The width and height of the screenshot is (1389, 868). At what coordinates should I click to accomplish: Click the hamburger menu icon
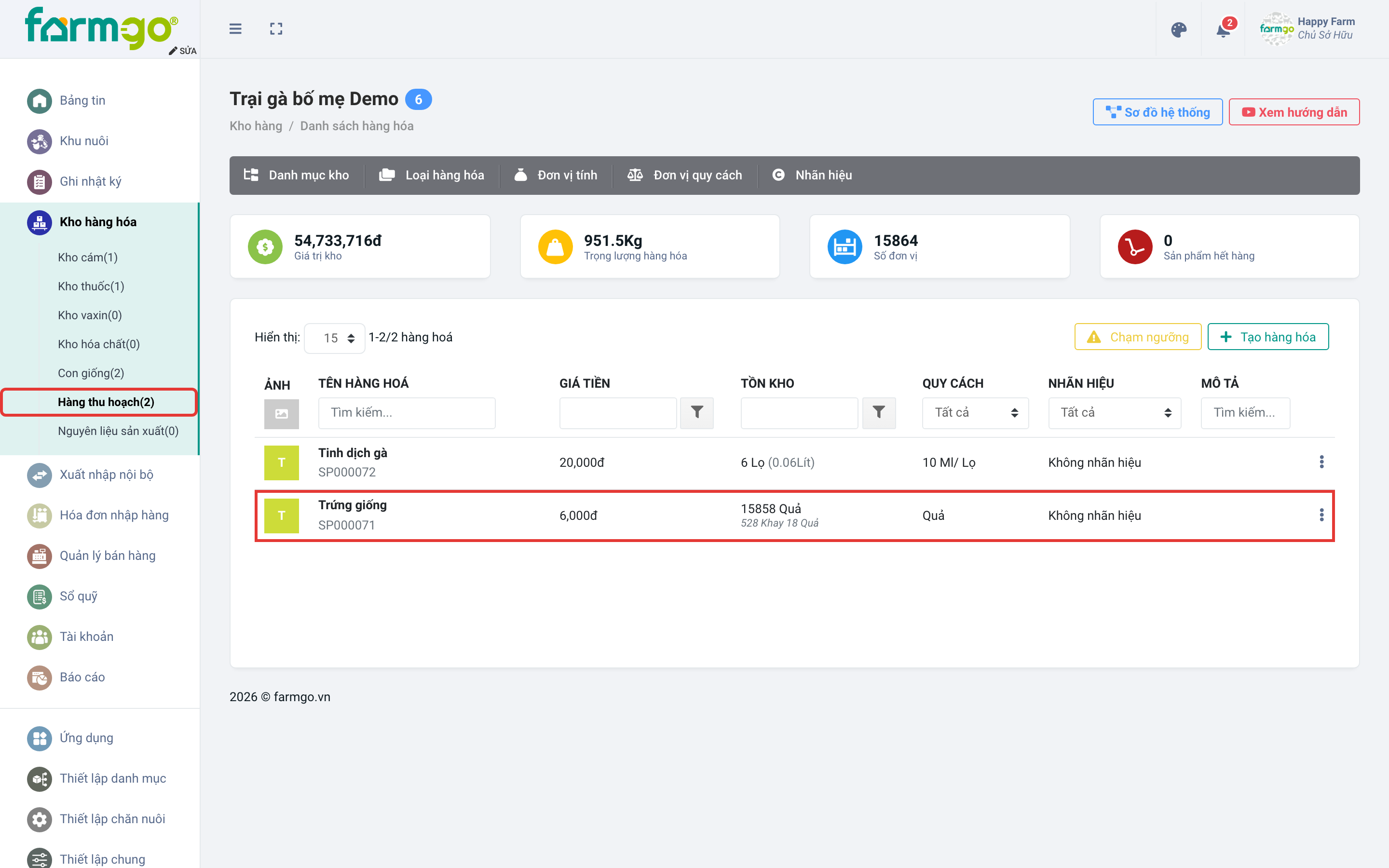(235, 29)
